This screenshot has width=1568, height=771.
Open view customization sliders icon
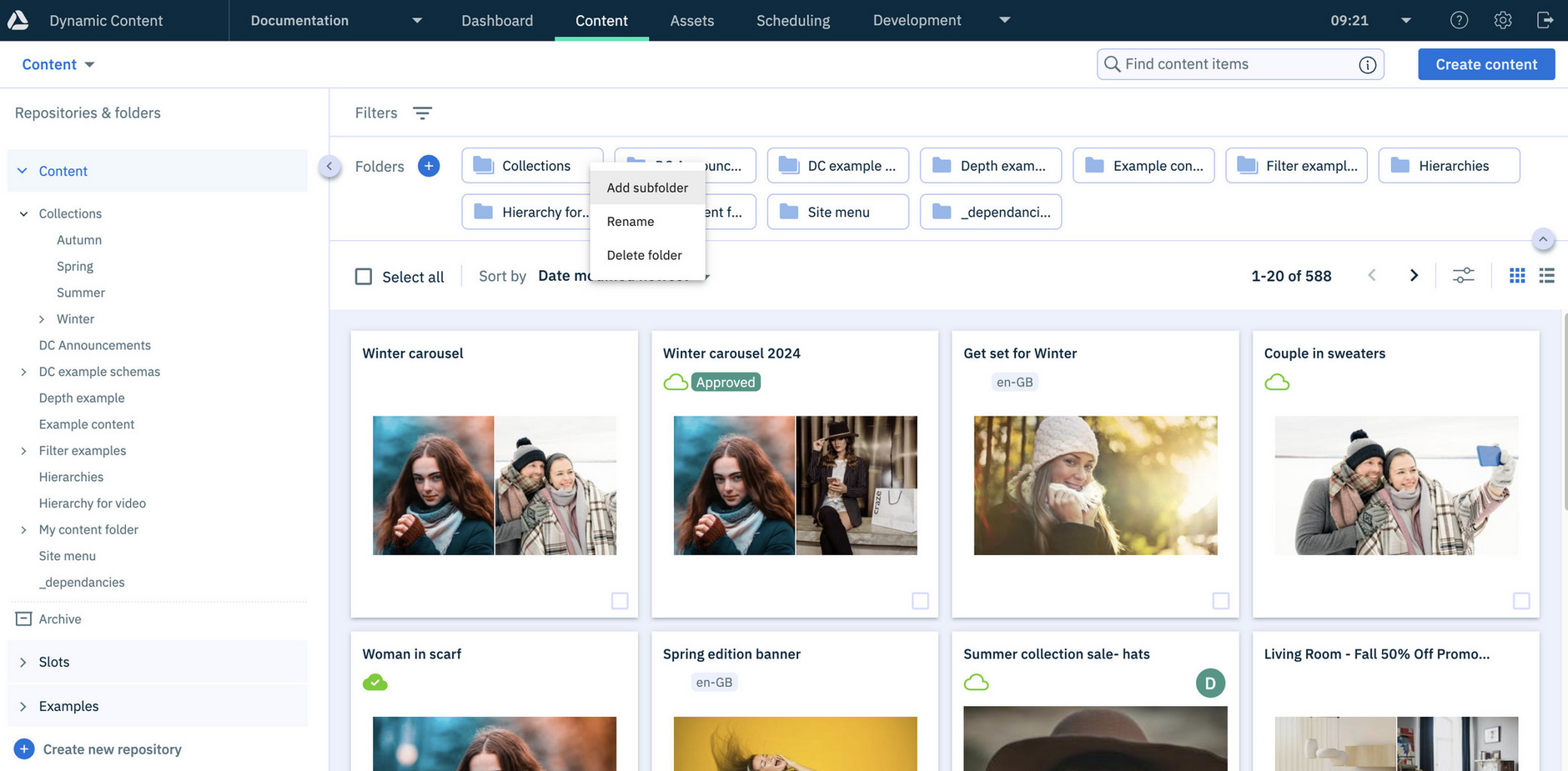1463,276
